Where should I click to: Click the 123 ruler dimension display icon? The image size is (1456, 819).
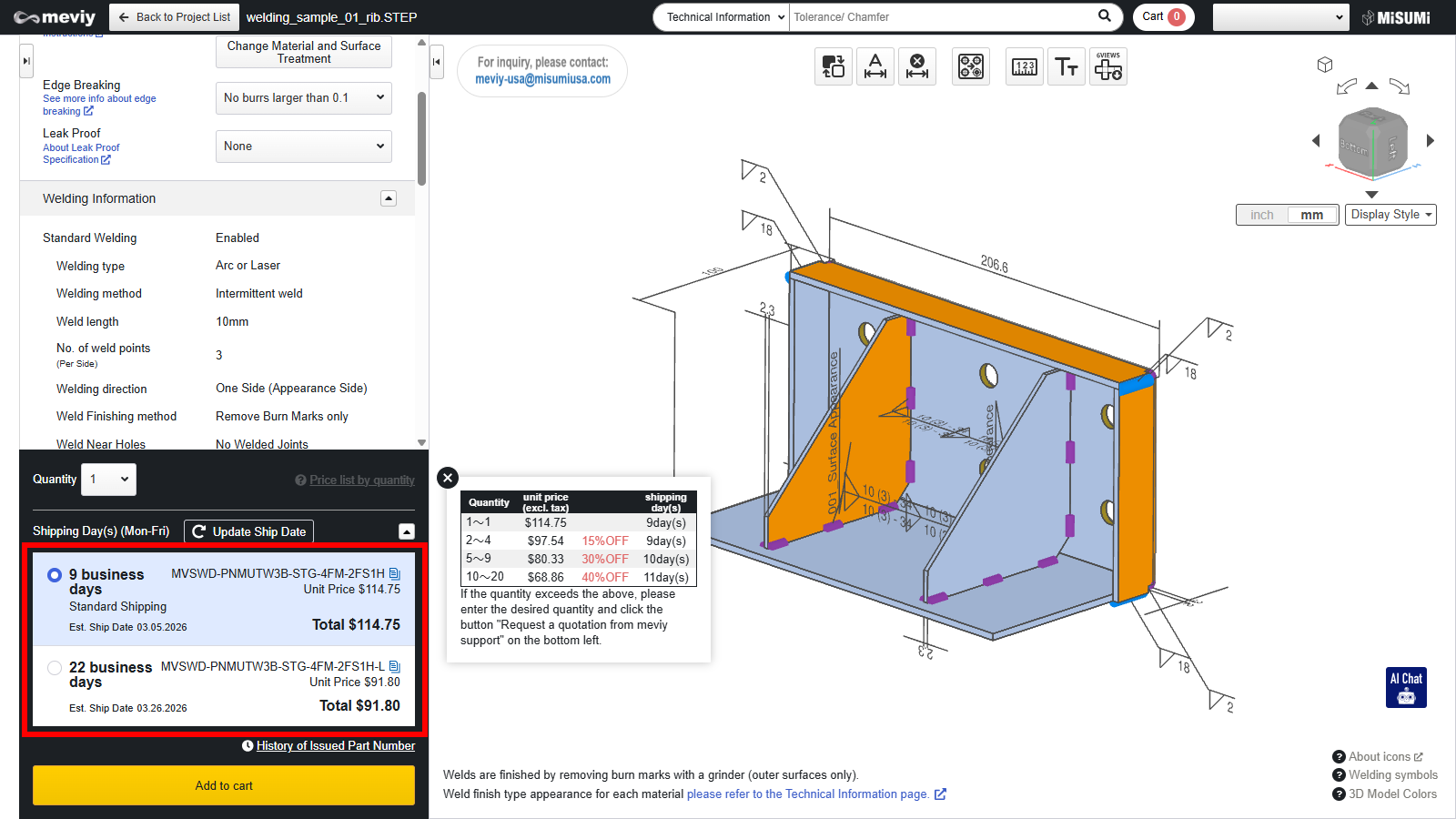pos(1025,66)
